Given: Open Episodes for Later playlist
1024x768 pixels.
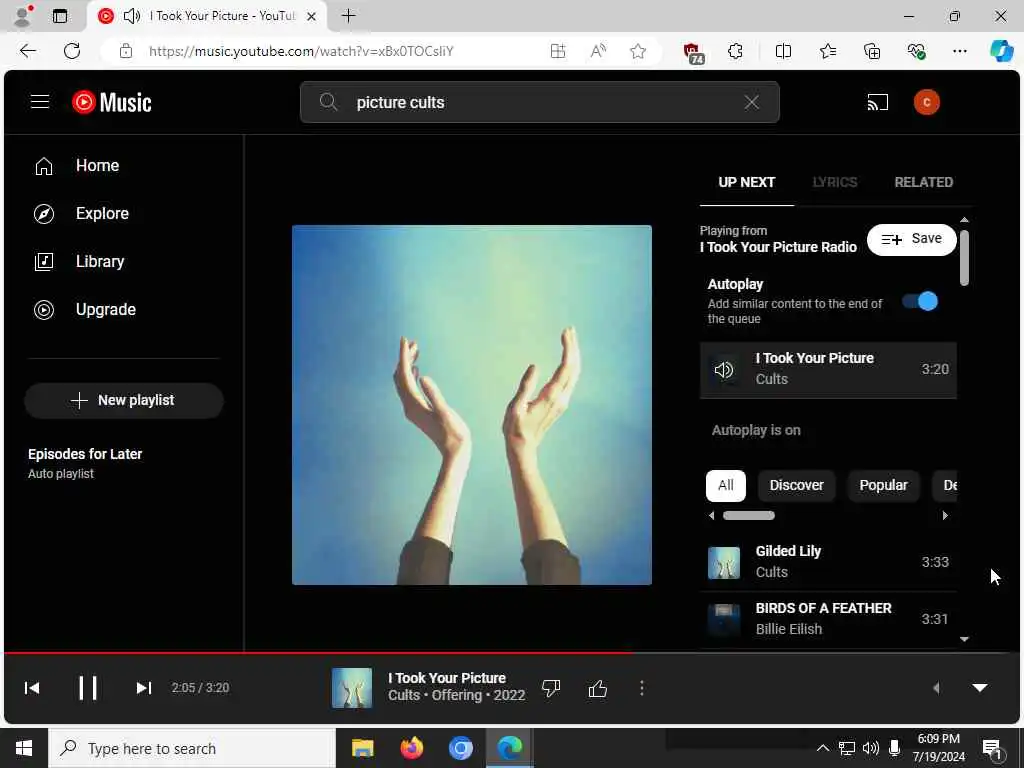Looking at the screenshot, I should (x=85, y=463).
